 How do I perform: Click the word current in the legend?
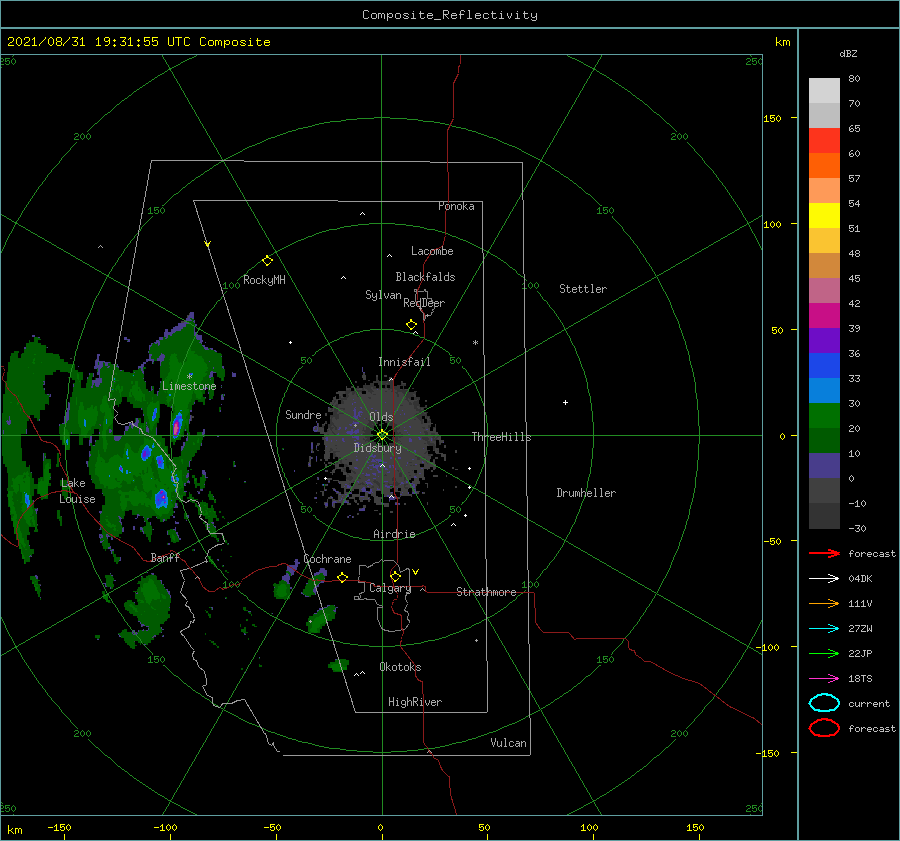[x=869, y=703]
